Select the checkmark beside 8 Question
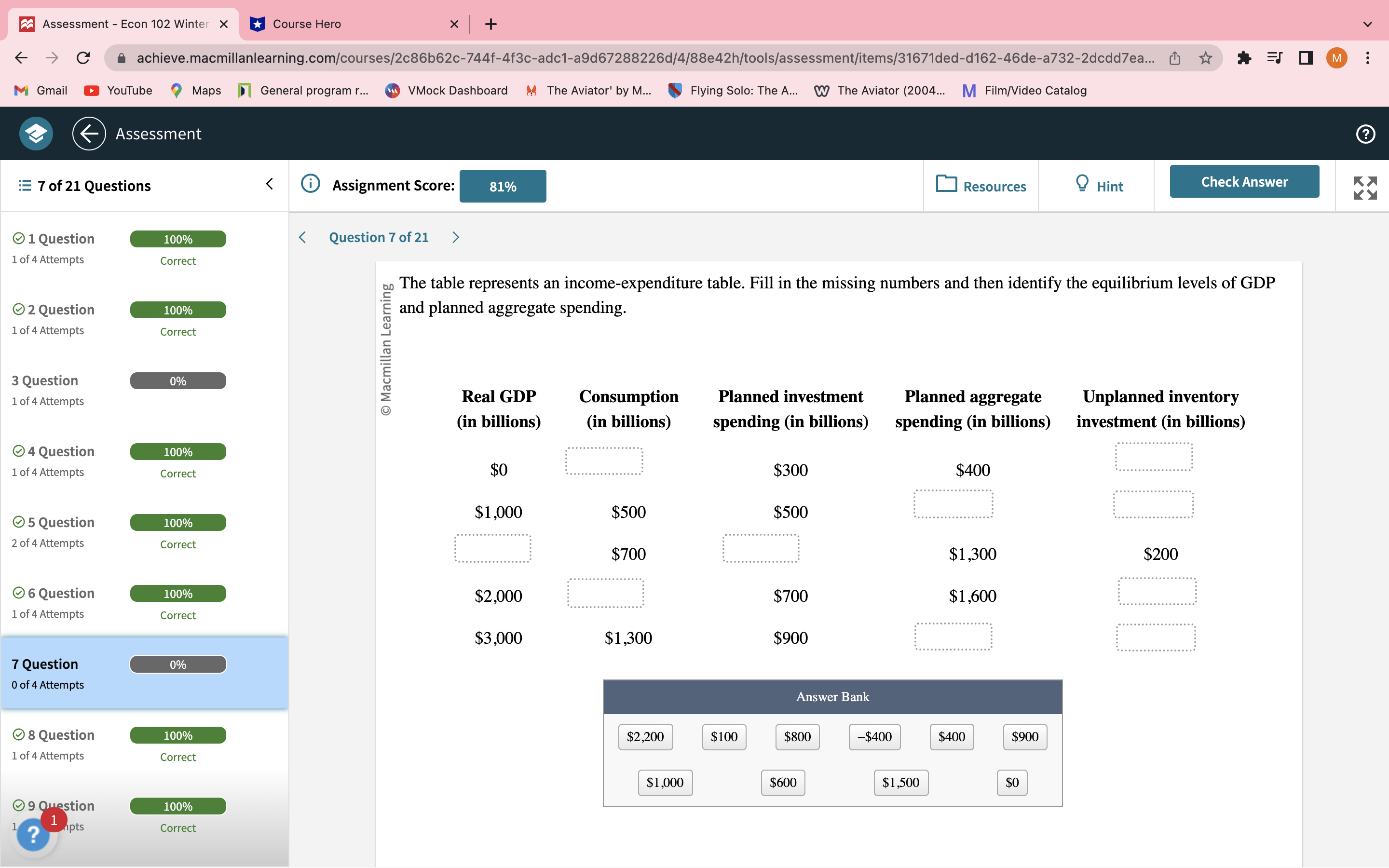 pos(18,734)
